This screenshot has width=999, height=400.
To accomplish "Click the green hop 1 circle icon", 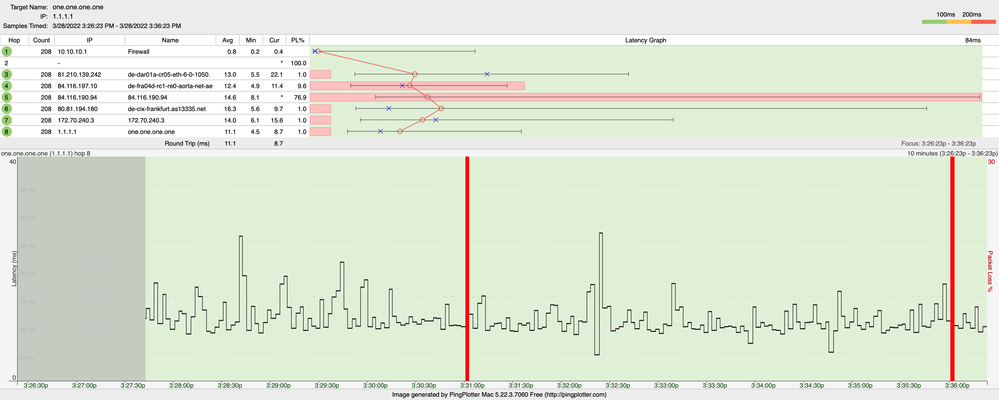I will [x=7, y=52].
